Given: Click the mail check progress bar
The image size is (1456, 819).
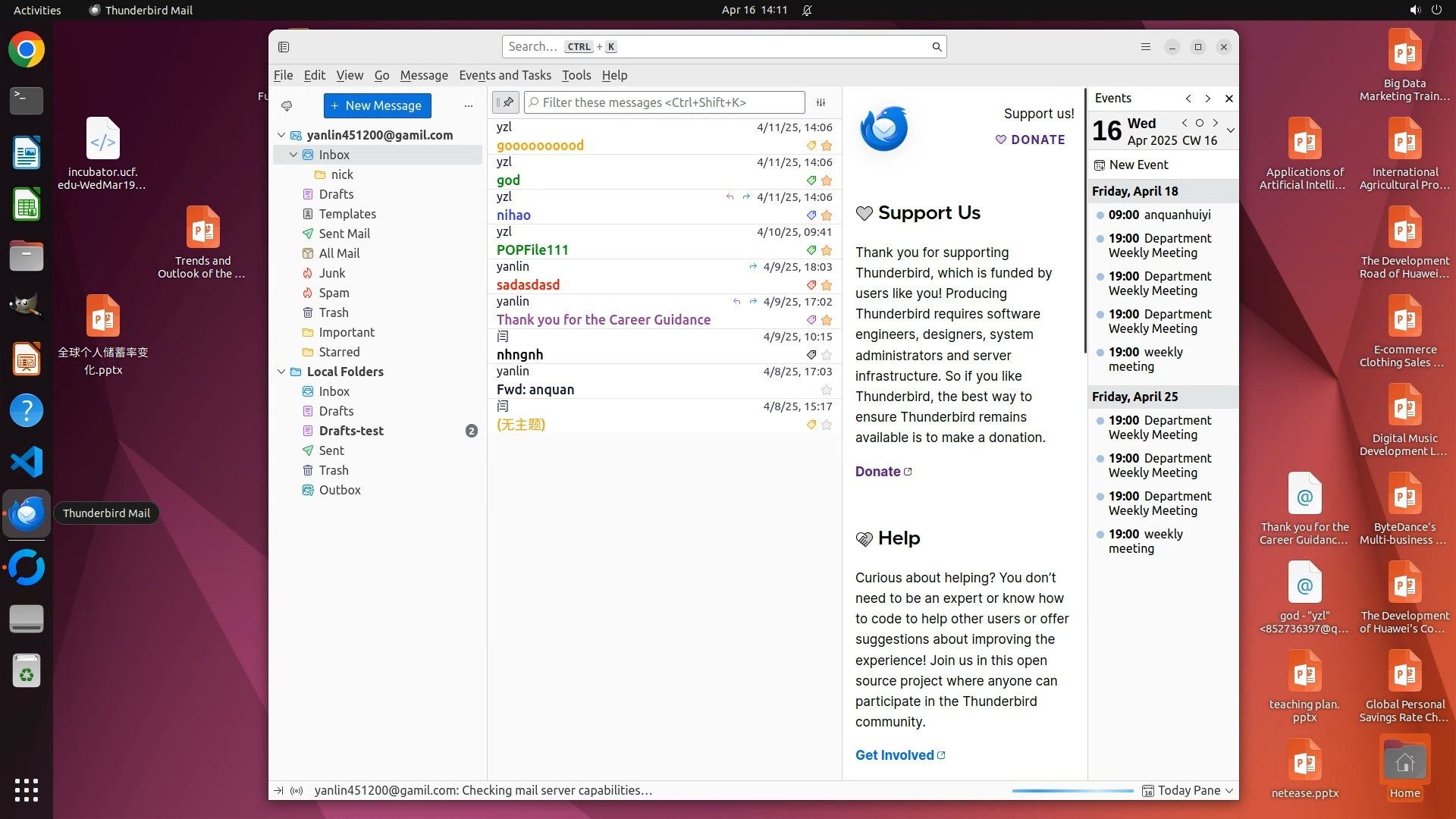Looking at the screenshot, I should (x=1072, y=790).
